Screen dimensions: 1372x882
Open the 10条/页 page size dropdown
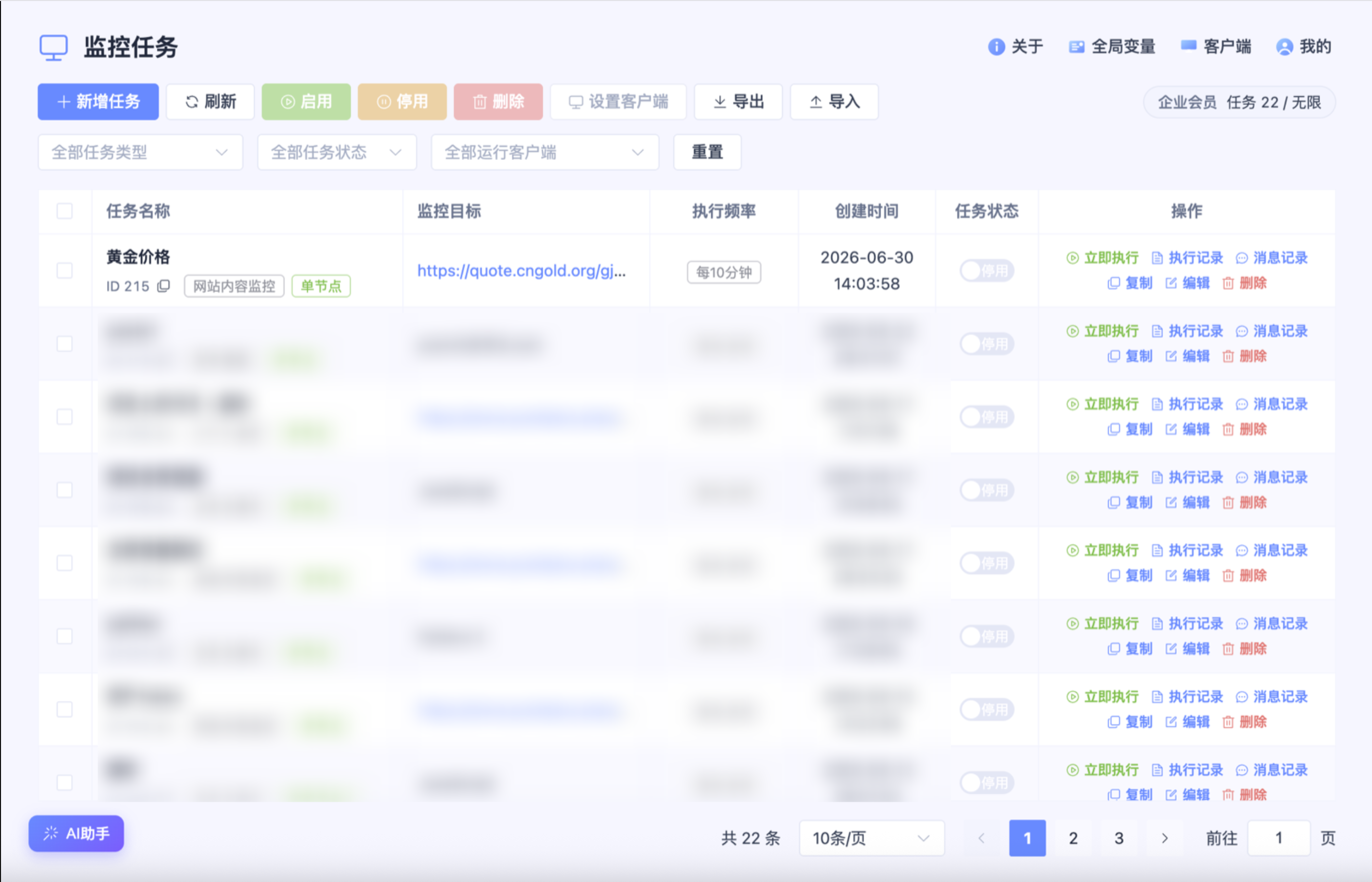click(871, 839)
